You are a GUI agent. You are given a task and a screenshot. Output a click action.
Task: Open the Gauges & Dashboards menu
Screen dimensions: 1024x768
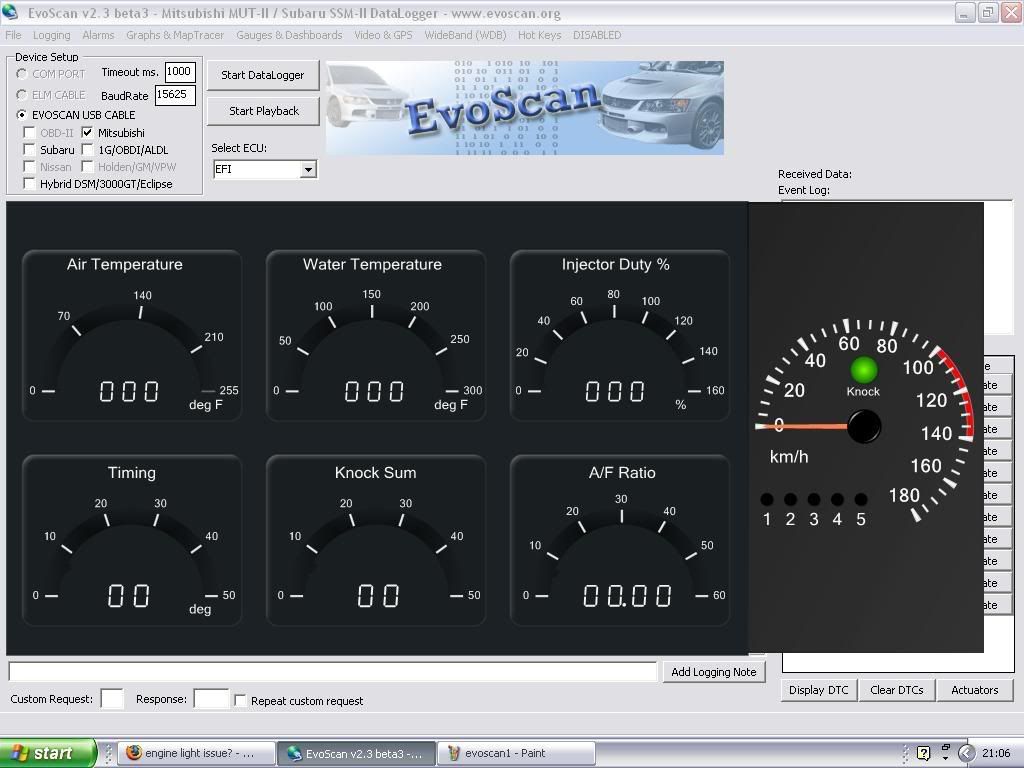289,35
